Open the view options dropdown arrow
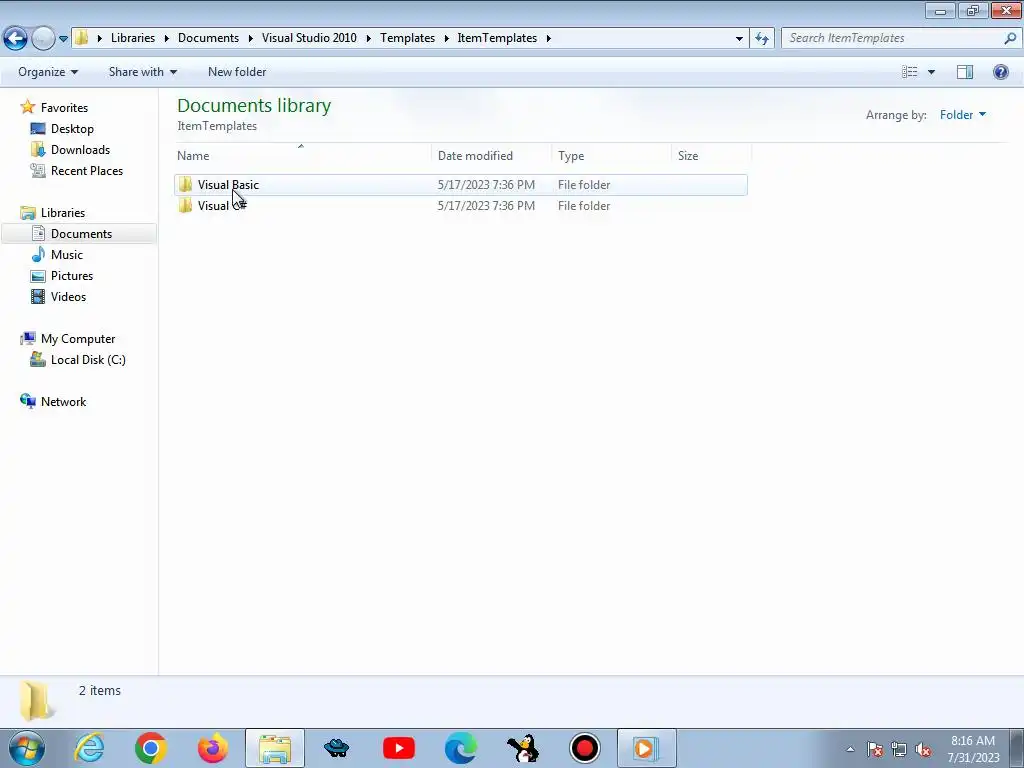Viewport: 1024px width, 768px height. tap(931, 72)
